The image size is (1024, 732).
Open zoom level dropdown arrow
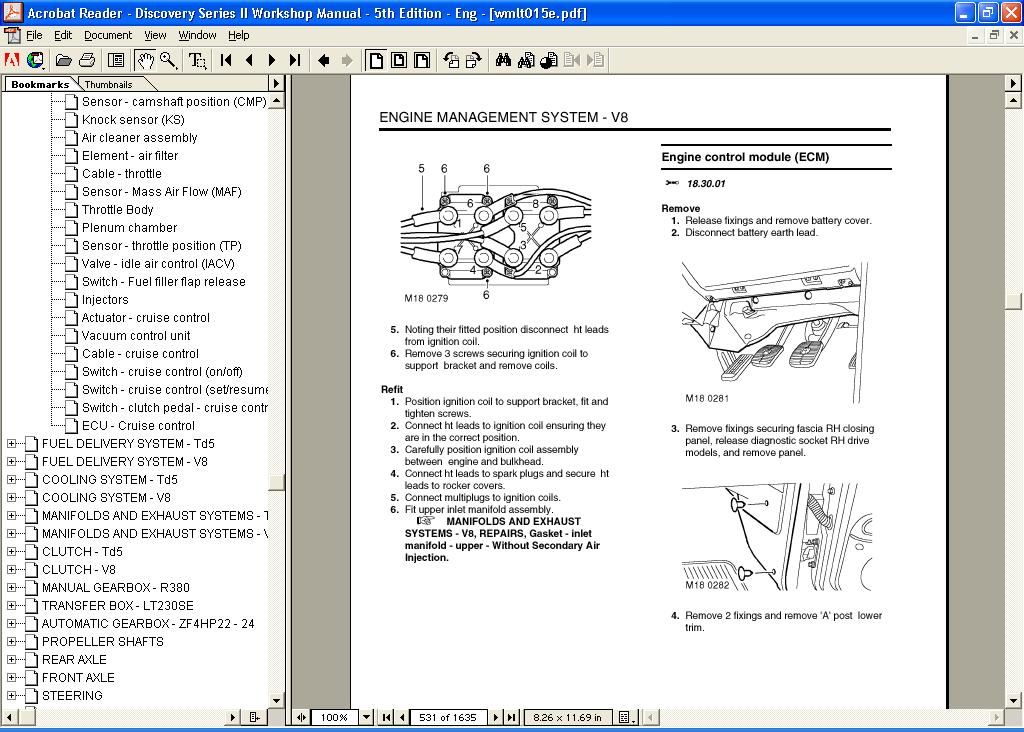tap(366, 717)
